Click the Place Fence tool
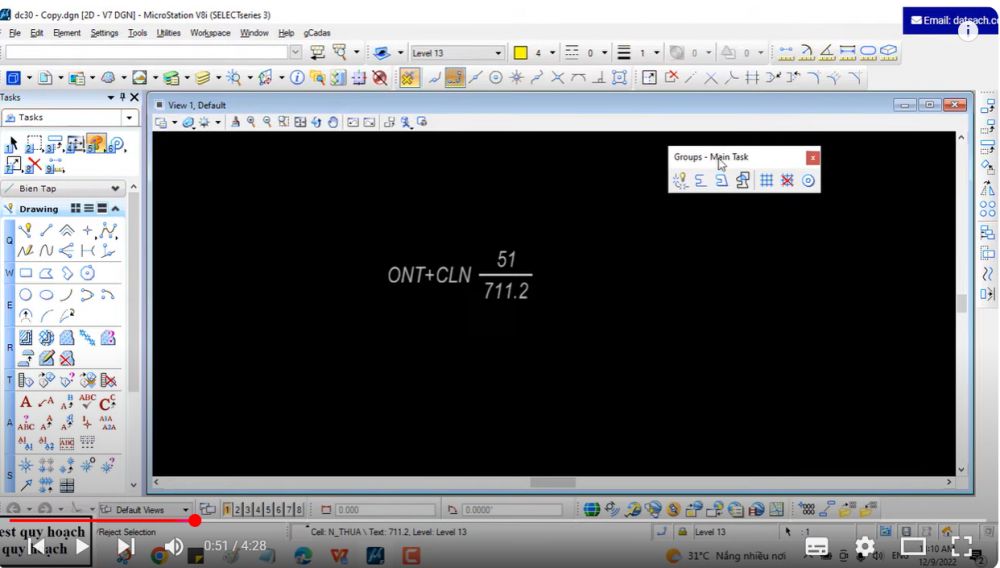This screenshot has width=1000, height=568. [x=34, y=145]
